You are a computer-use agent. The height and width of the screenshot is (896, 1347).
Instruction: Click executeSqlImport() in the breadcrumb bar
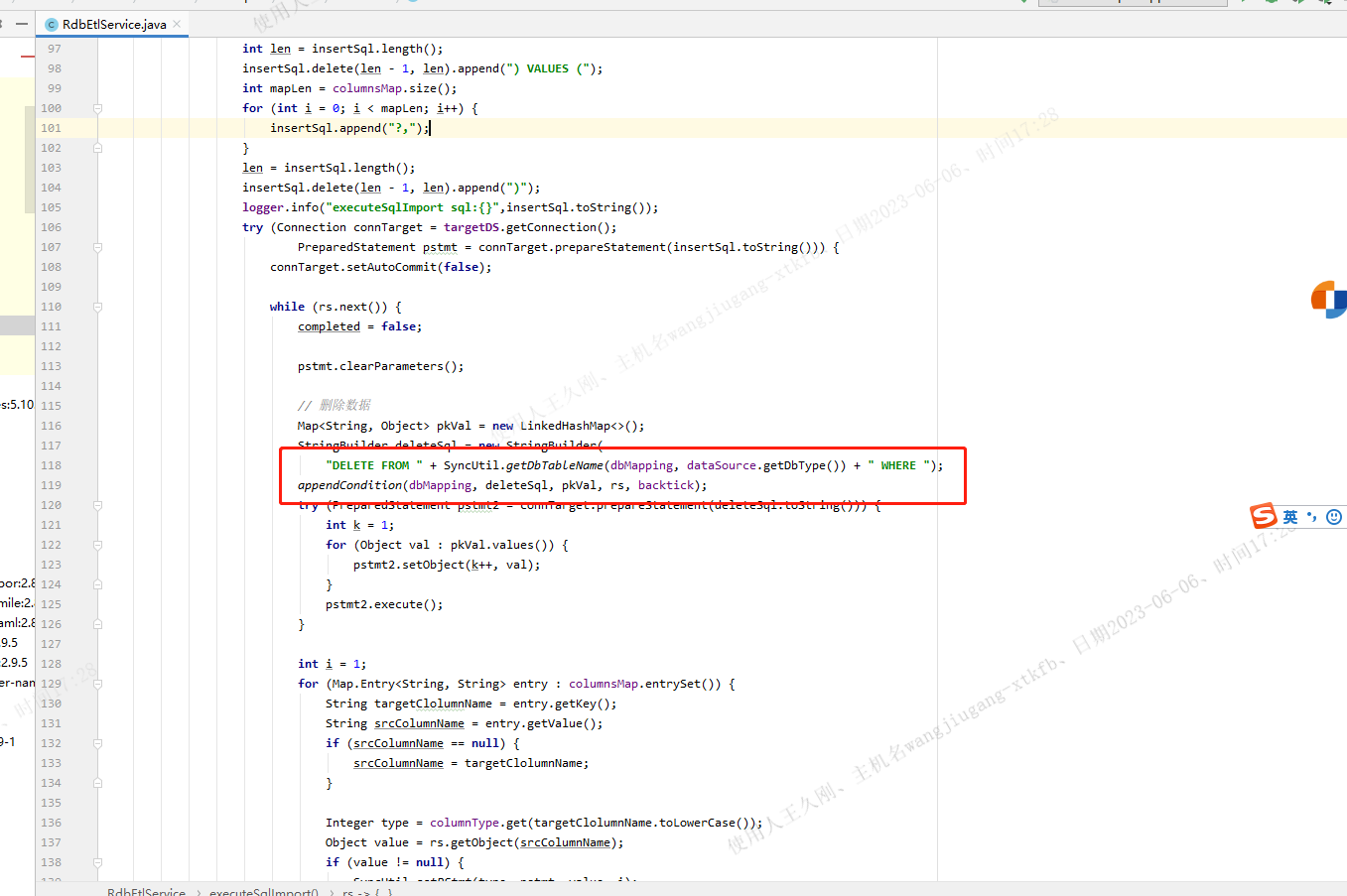264,890
